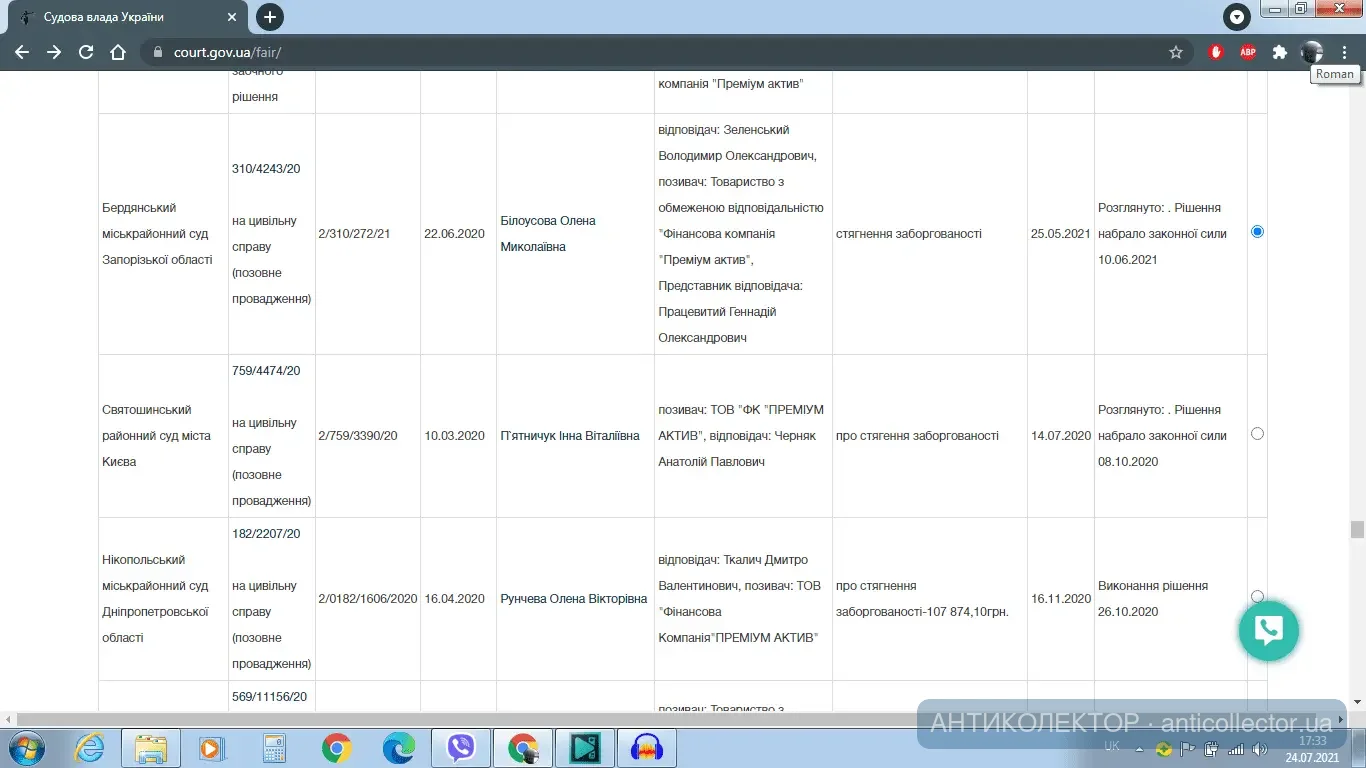The image size is (1366, 768).
Task: Open the Adblock Plus (ABP) extension
Action: coord(1247,51)
